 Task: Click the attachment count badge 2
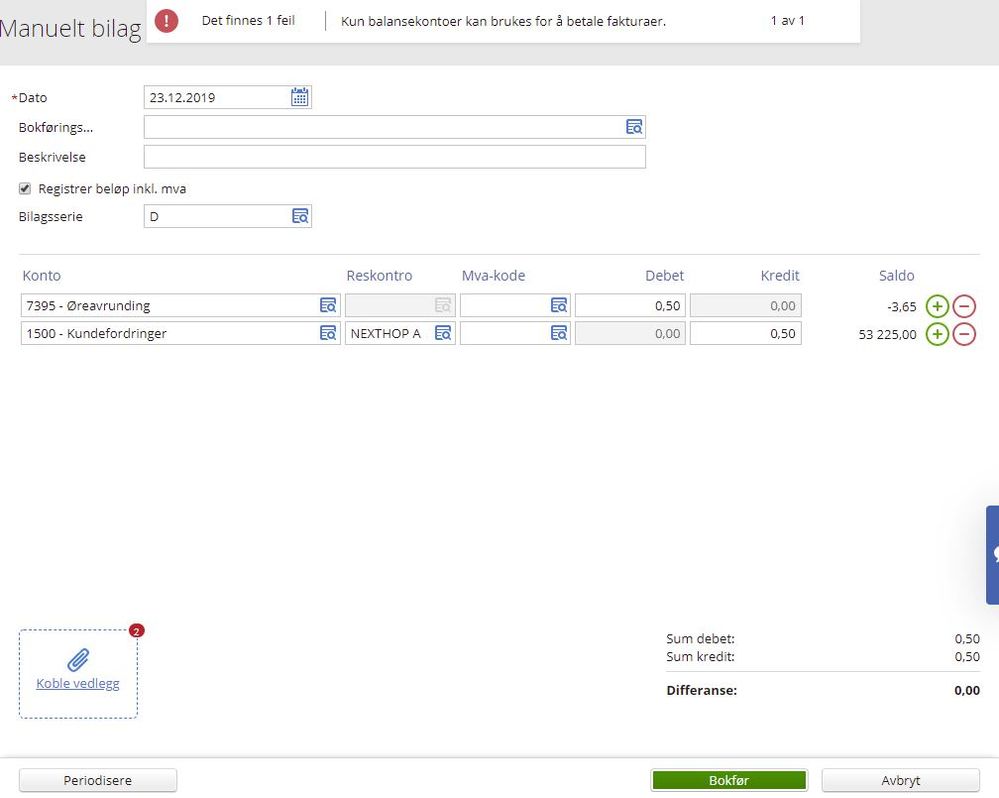pos(136,631)
